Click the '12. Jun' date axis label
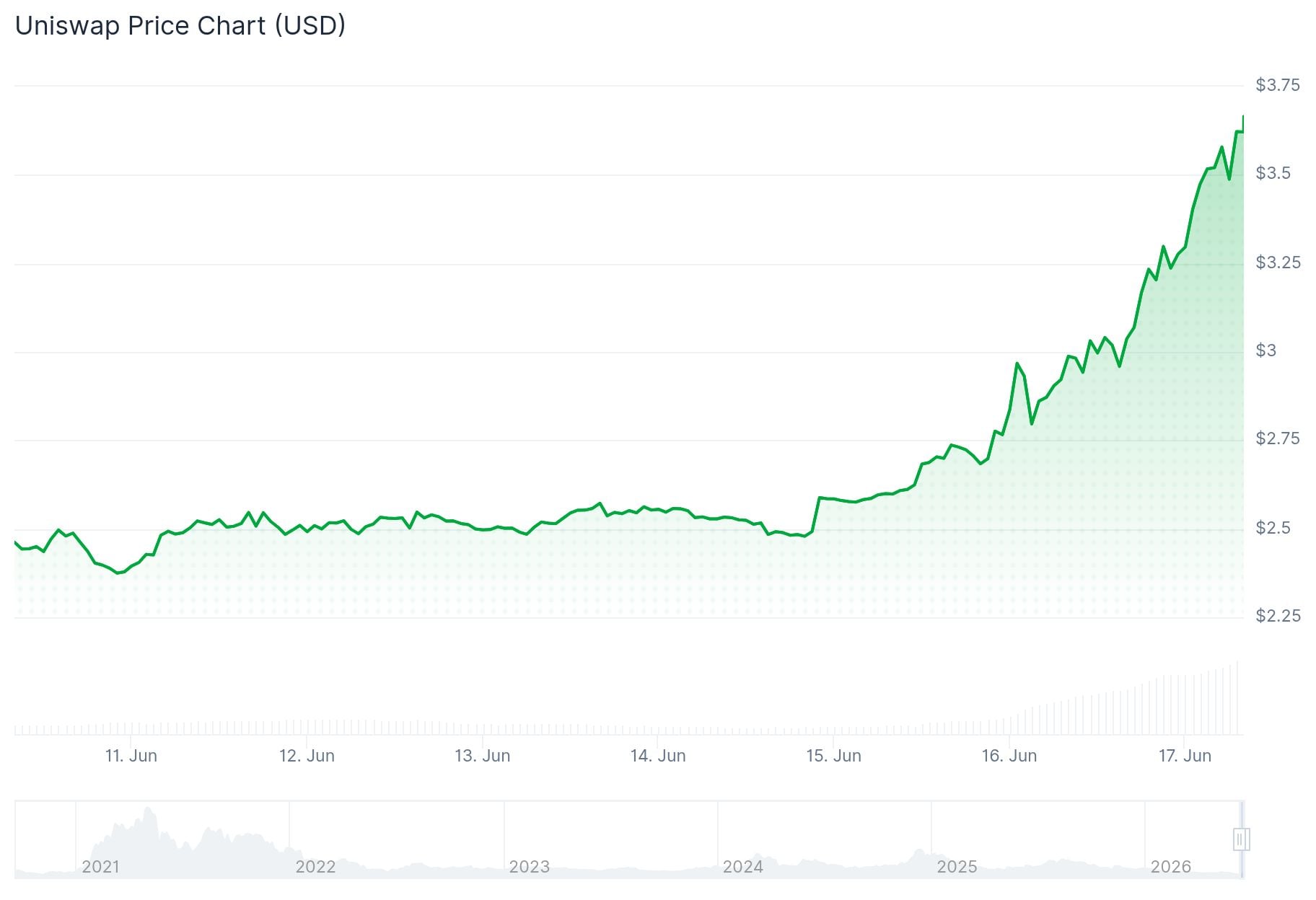 click(307, 756)
